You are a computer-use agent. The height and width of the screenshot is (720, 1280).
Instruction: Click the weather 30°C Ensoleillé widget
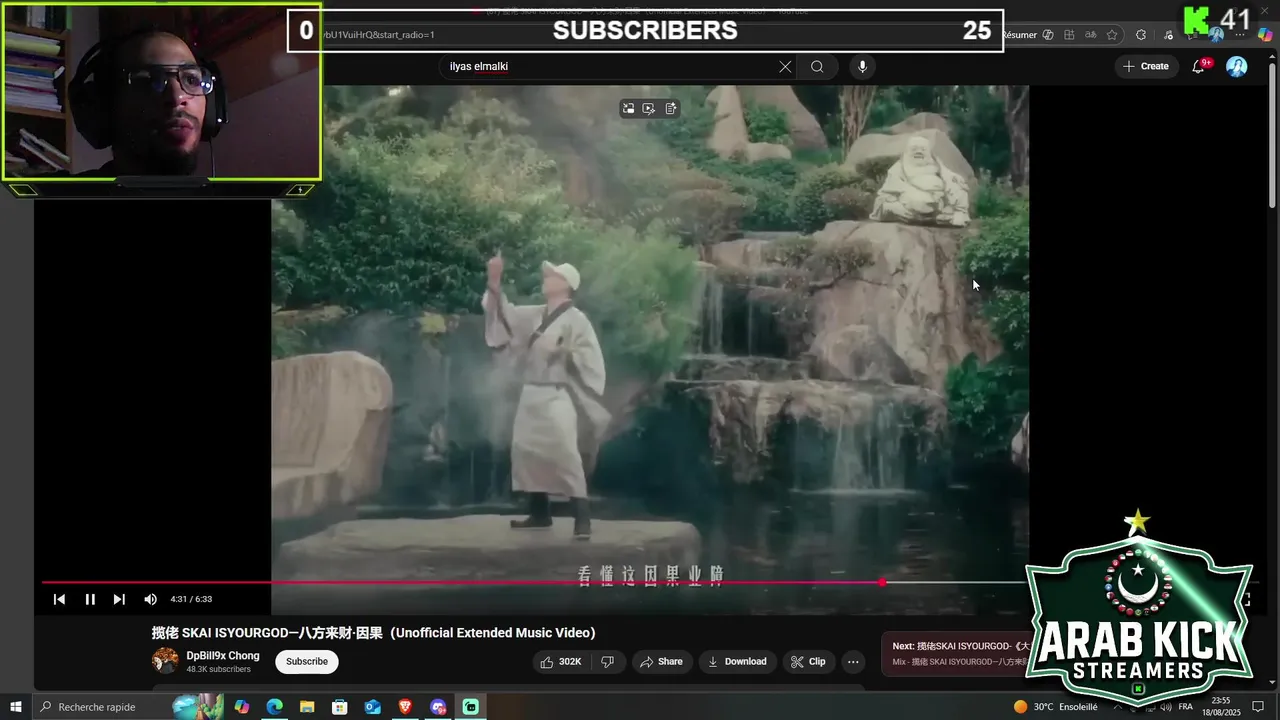click(x=1055, y=707)
